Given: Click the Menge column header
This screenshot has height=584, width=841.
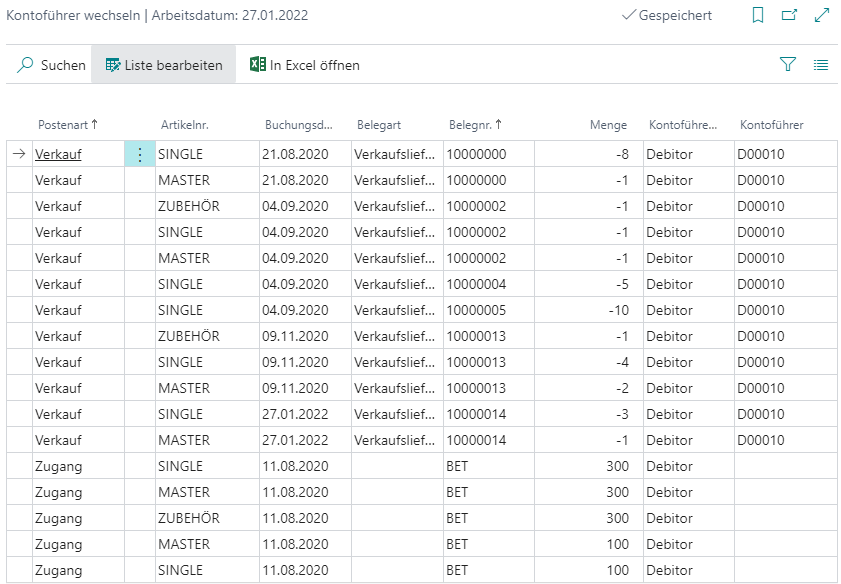Looking at the screenshot, I should point(608,125).
